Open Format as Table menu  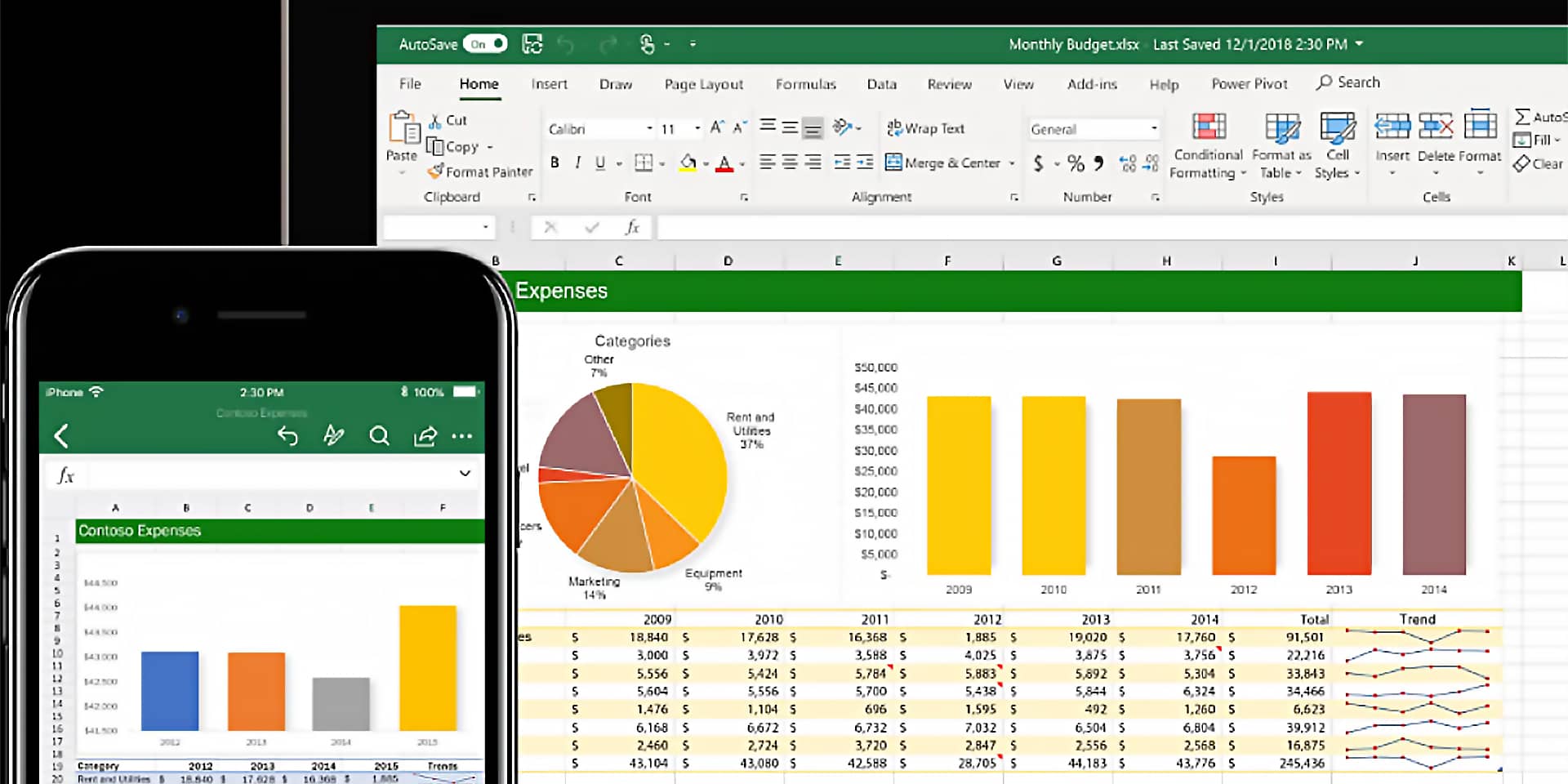tap(1281, 145)
